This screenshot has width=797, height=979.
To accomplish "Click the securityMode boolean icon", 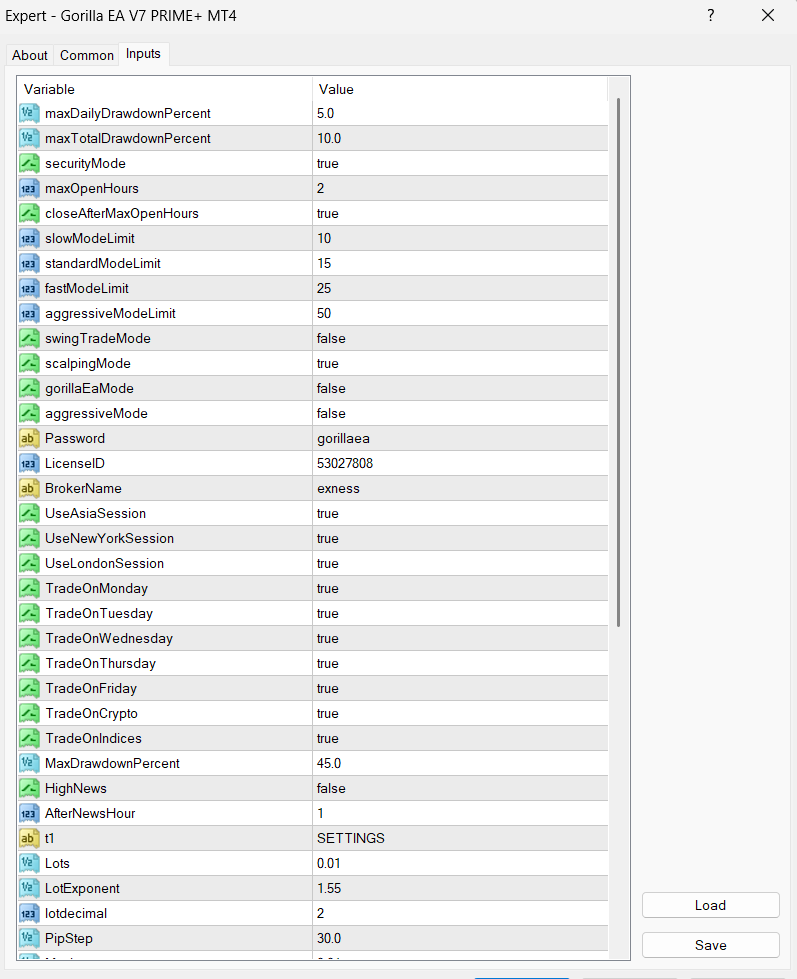I will point(29,163).
